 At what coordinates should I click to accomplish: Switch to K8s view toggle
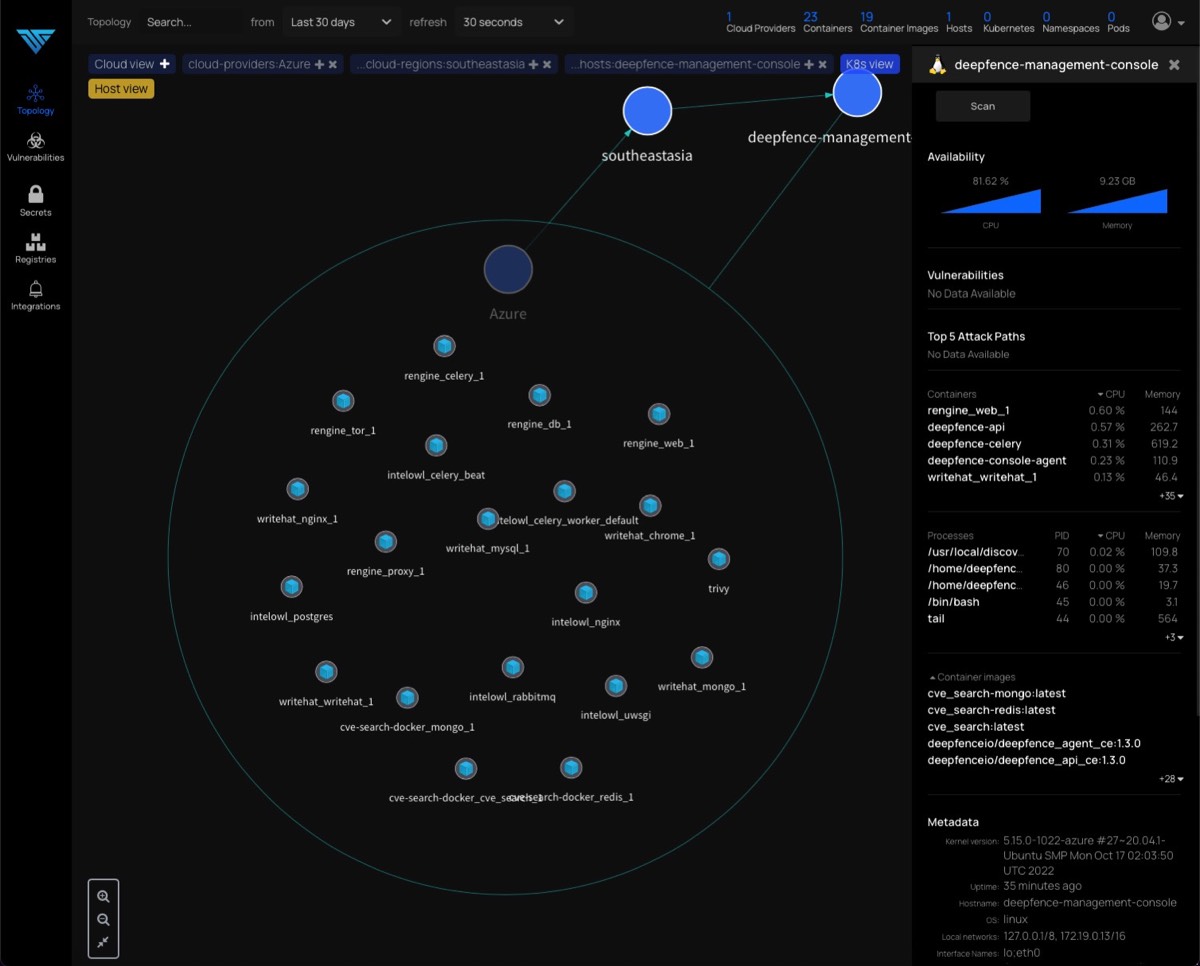pos(869,64)
